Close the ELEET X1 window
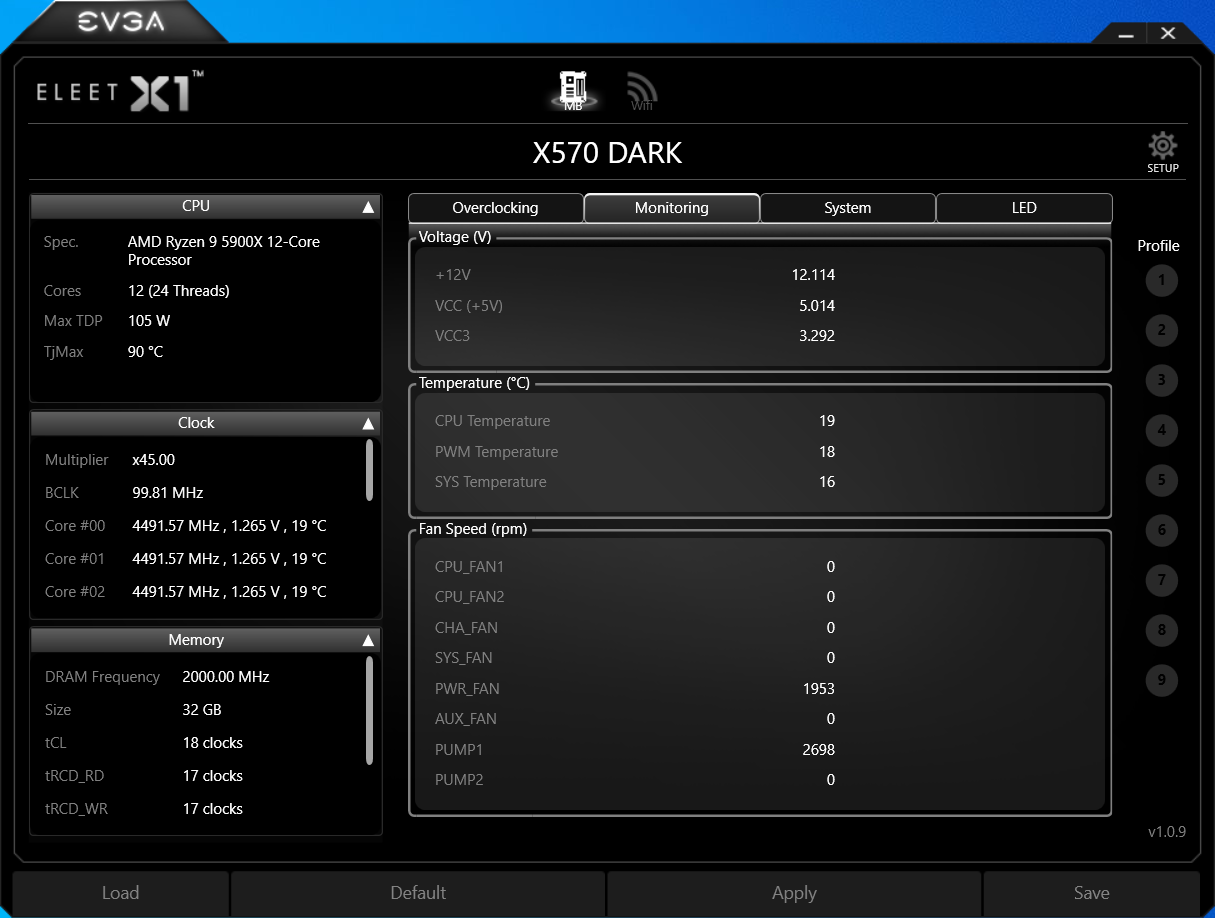This screenshot has width=1215, height=918. point(1168,33)
